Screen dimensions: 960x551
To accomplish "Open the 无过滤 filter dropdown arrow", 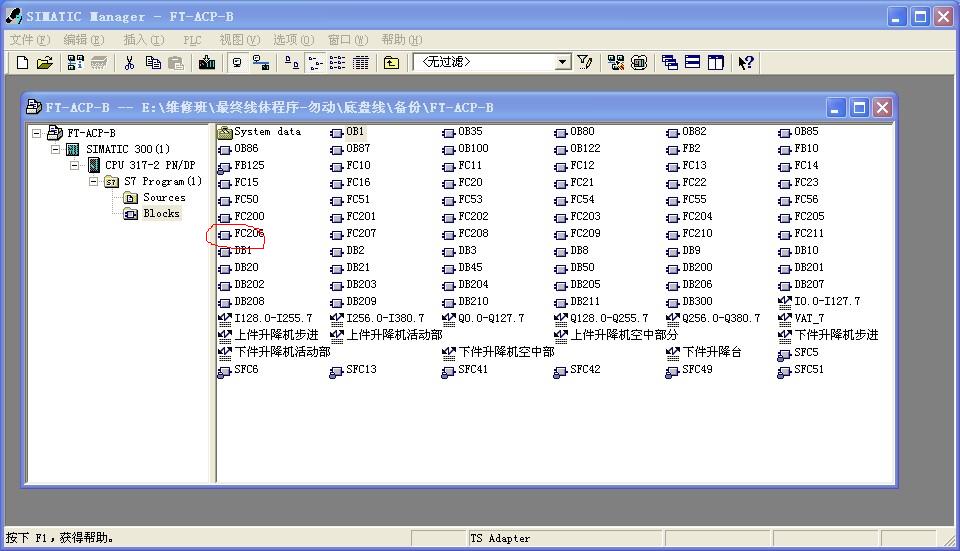I will pyautogui.click(x=561, y=62).
